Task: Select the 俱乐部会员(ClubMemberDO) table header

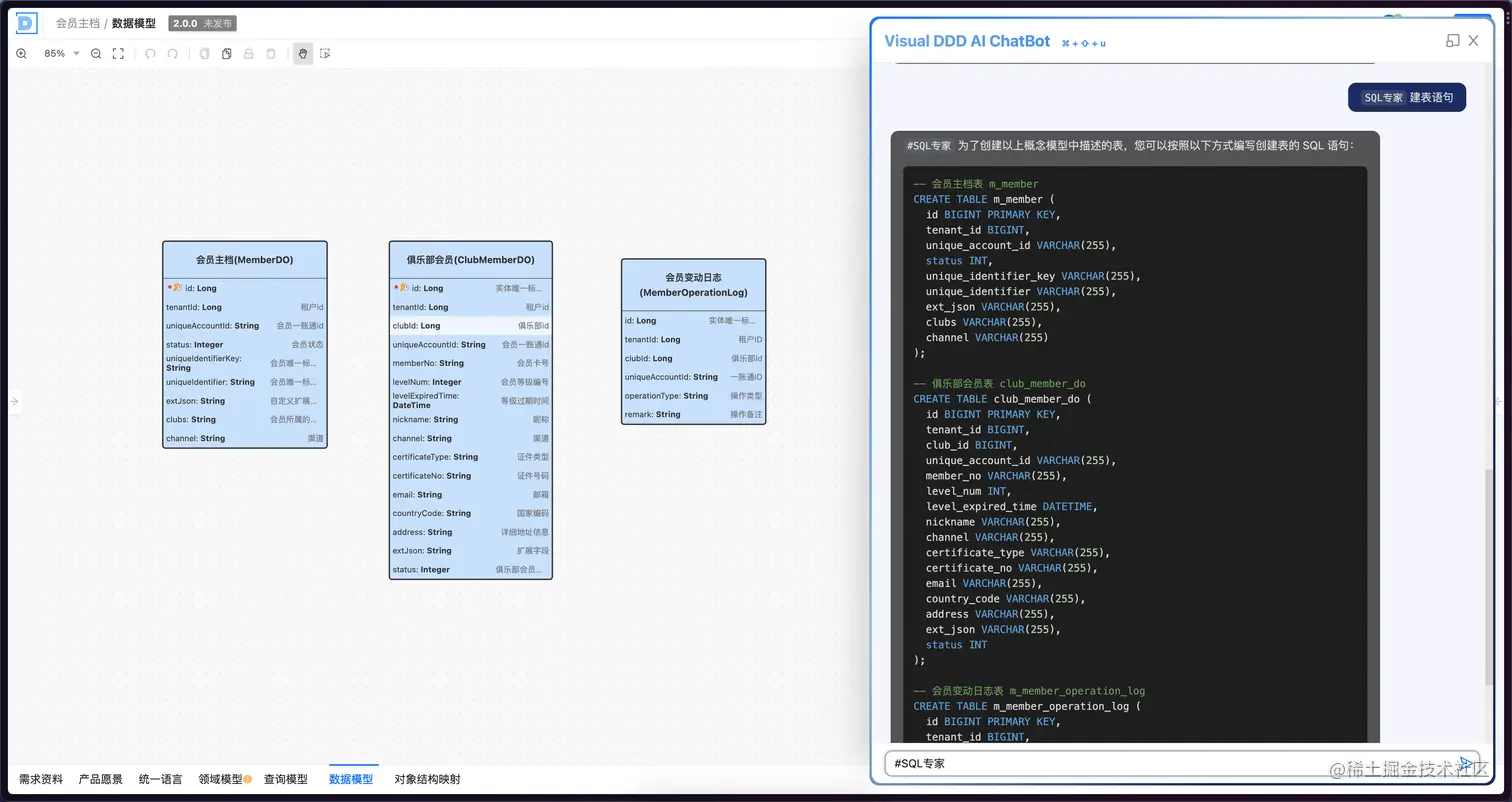Action: click(x=471, y=260)
